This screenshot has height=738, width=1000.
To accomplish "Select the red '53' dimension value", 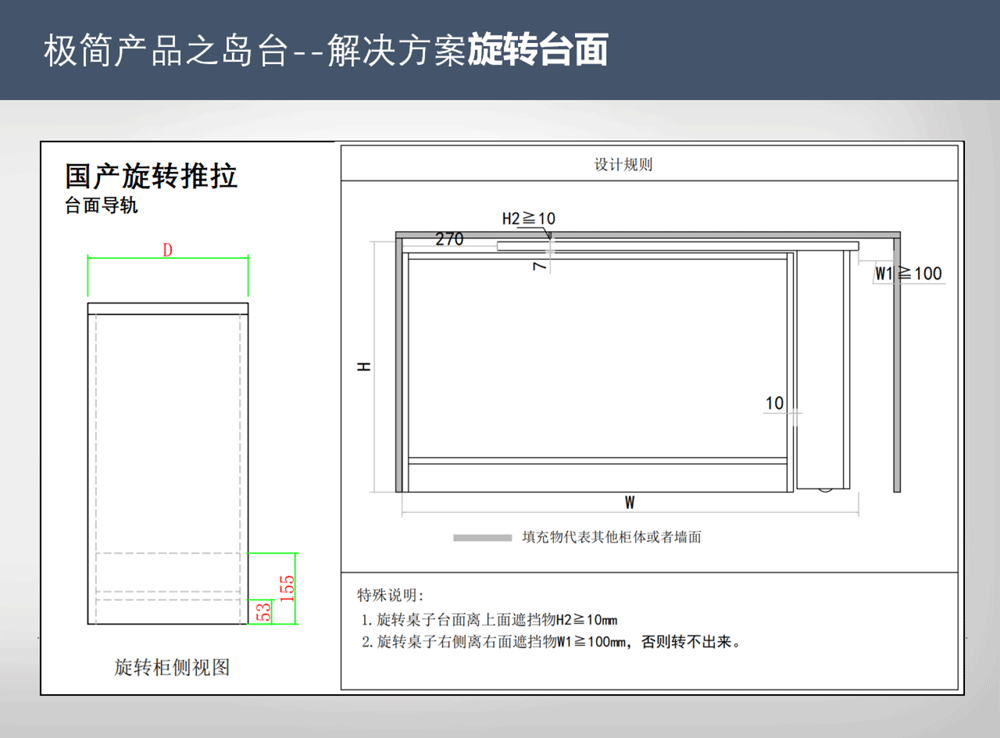I will pyautogui.click(x=265, y=611).
